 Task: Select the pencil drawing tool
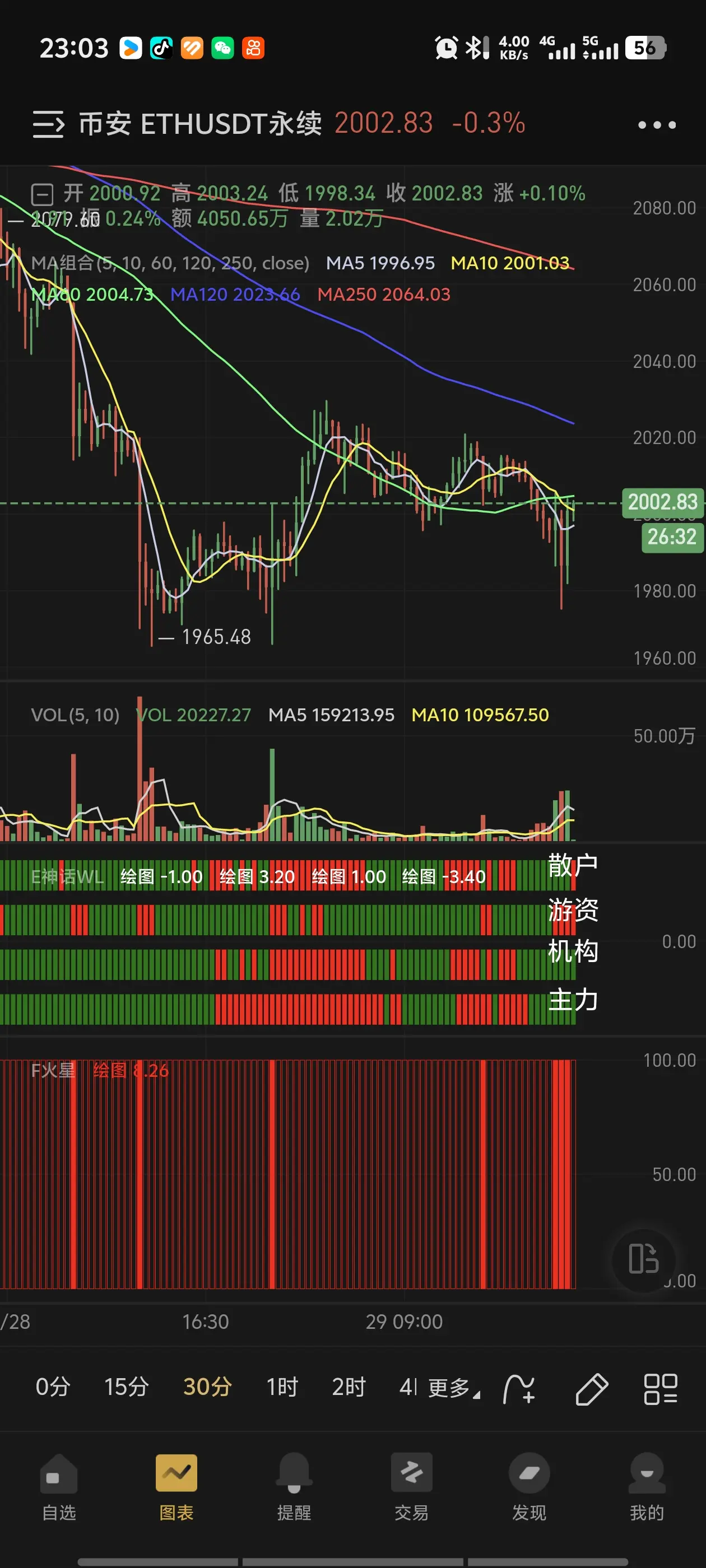(592, 1389)
